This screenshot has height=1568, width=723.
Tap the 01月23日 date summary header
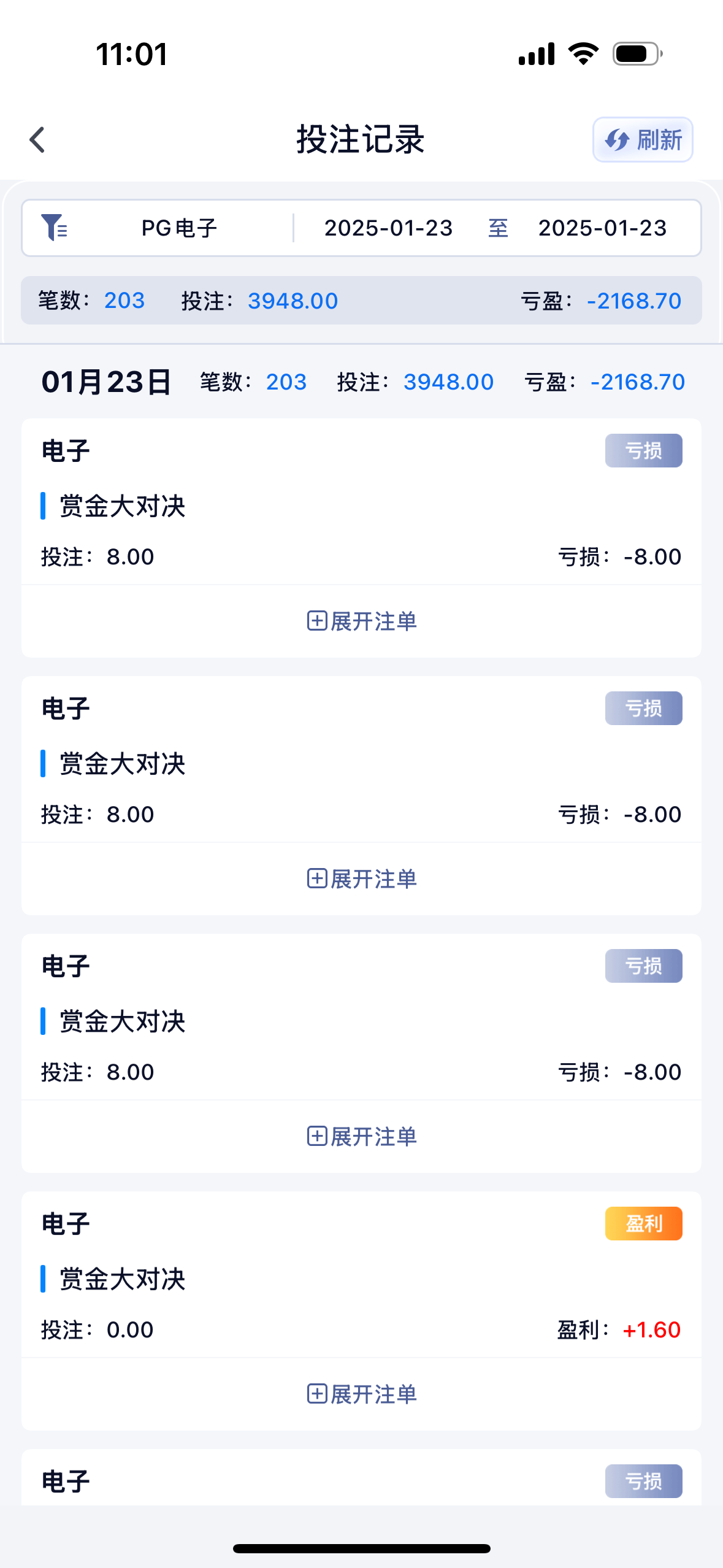point(106,382)
